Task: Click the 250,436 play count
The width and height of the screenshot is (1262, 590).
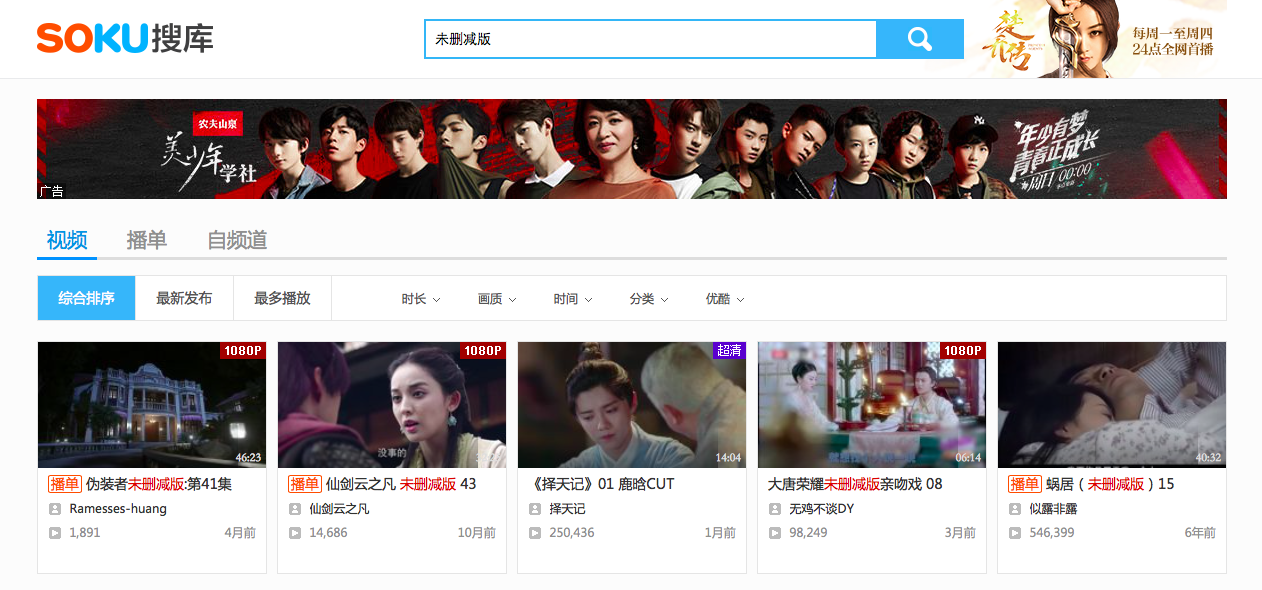Action: click(572, 533)
